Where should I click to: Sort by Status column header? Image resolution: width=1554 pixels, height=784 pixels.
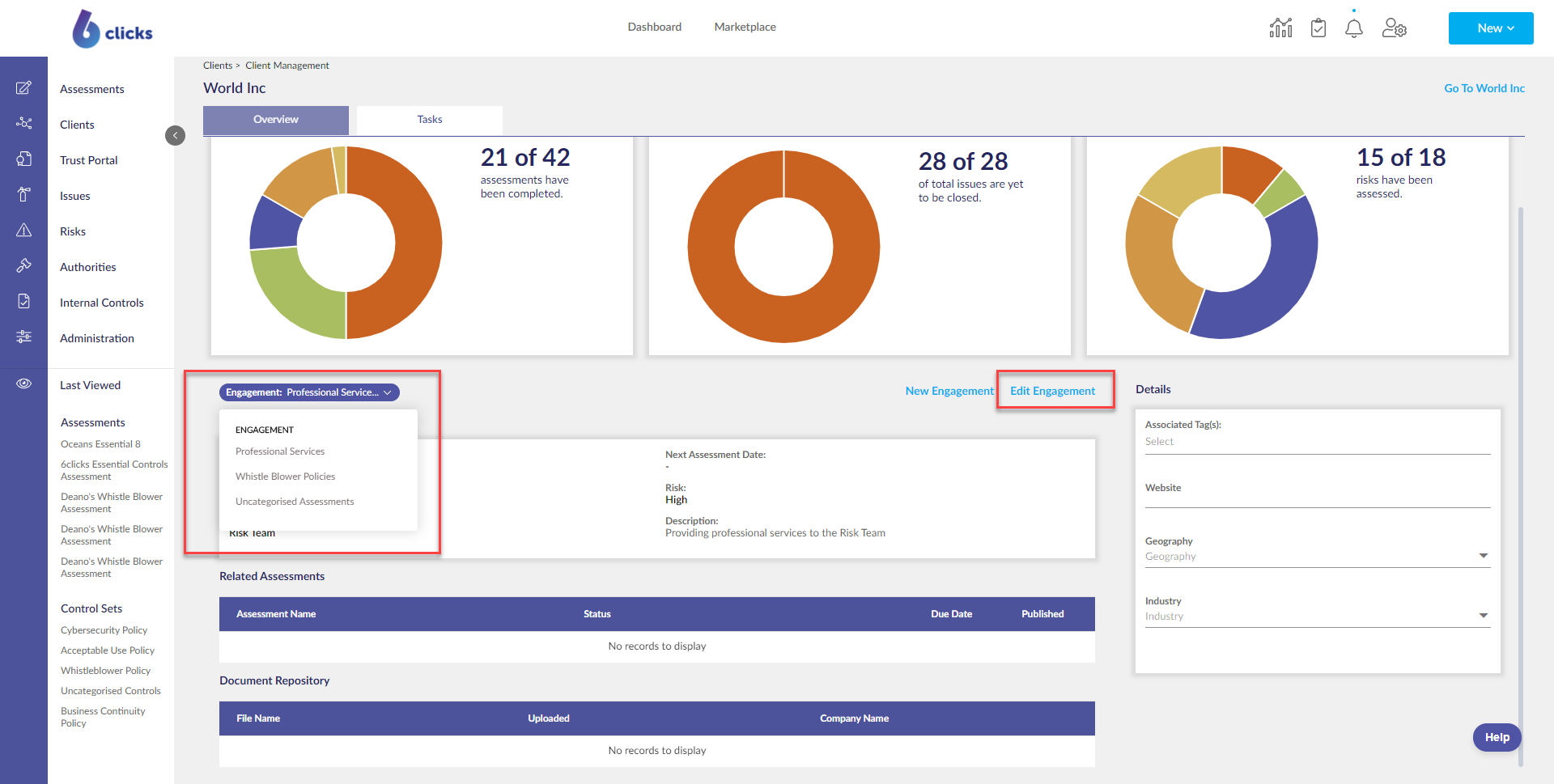click(597, 614)
